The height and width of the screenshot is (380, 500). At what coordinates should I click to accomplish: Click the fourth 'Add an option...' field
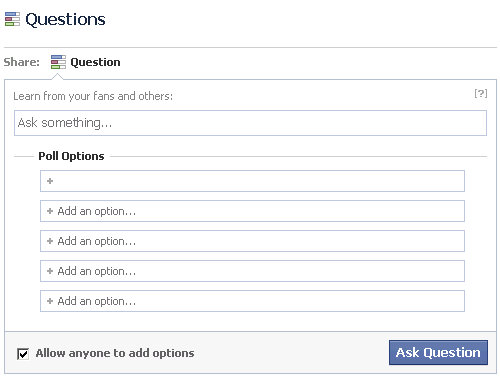252,271
